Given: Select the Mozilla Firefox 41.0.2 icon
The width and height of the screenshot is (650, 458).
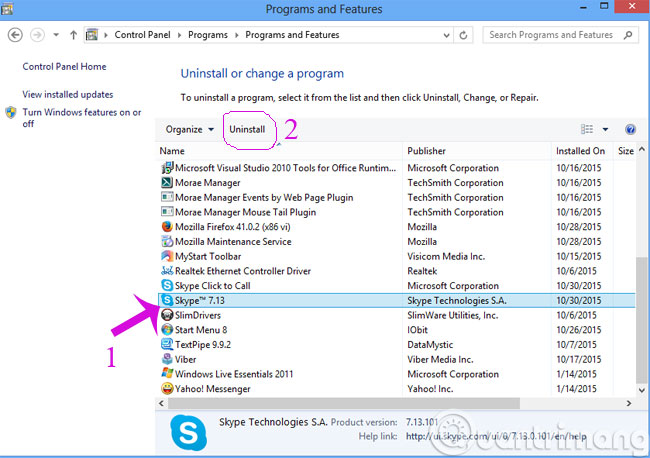Looking at the screenshot, I should click(x=167, y=227).
